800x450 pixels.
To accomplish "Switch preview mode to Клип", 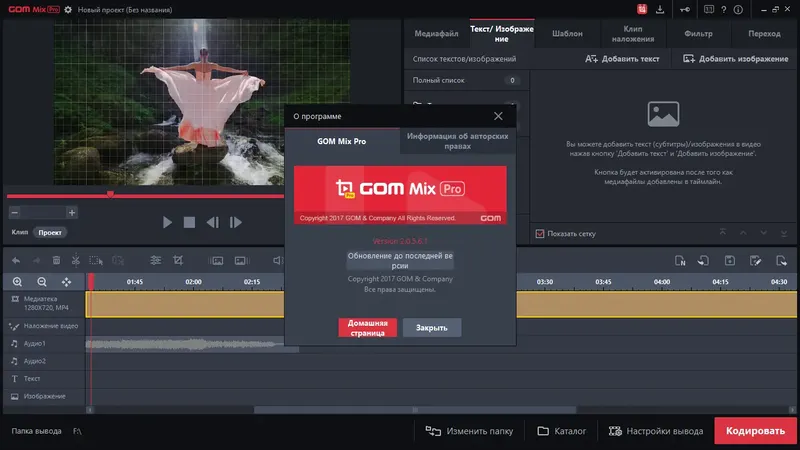I will (20, 232).
